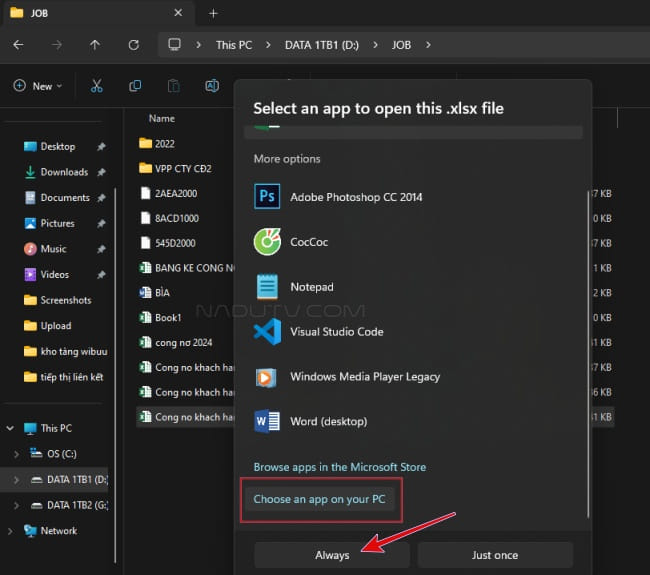Open the tiếp thị liên kết folder
650x575 pixels.
click(71, 377)
